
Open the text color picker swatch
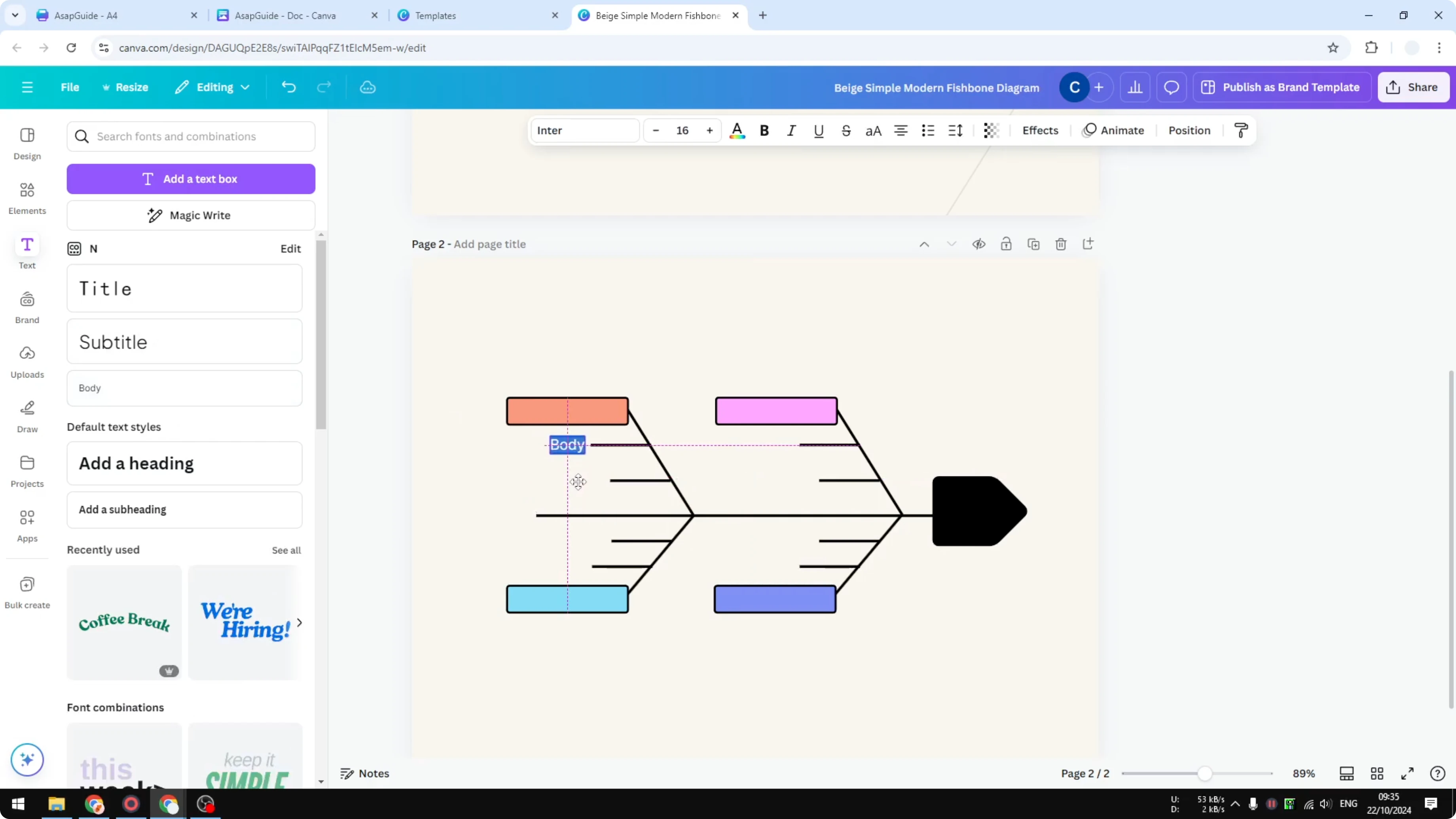(x=737, y=130)
